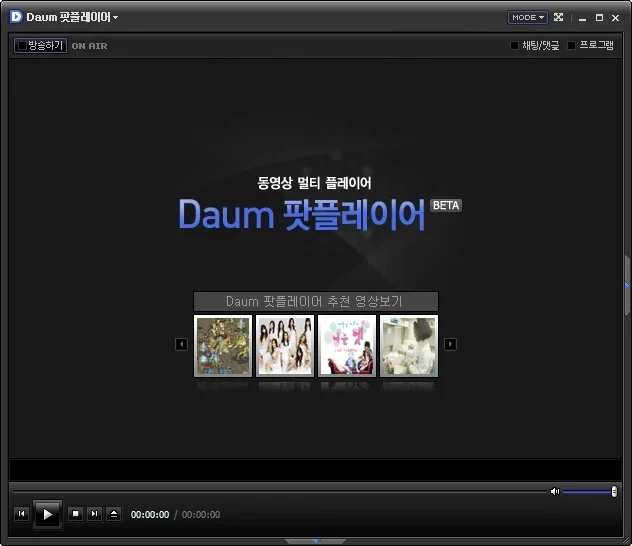632x546 pixels.
Task: Open file with eject button
Action: 114,514
